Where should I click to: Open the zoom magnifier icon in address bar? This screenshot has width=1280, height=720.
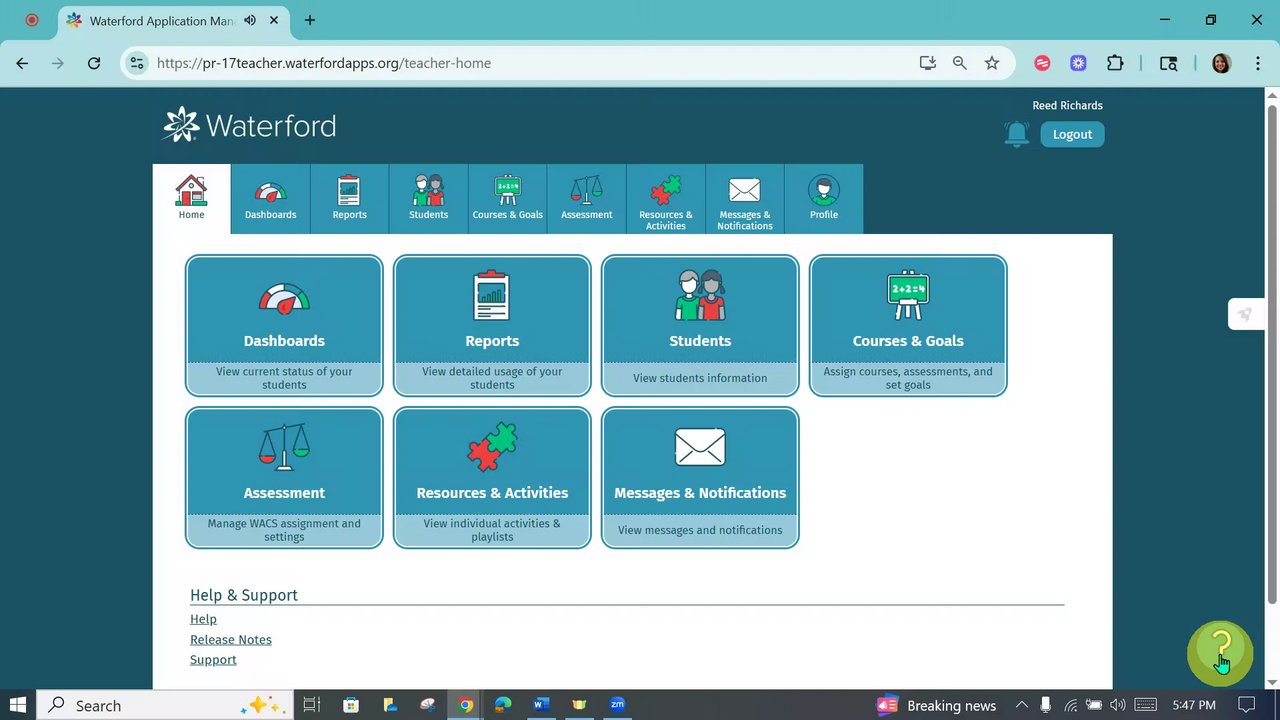tap(960, 63)
